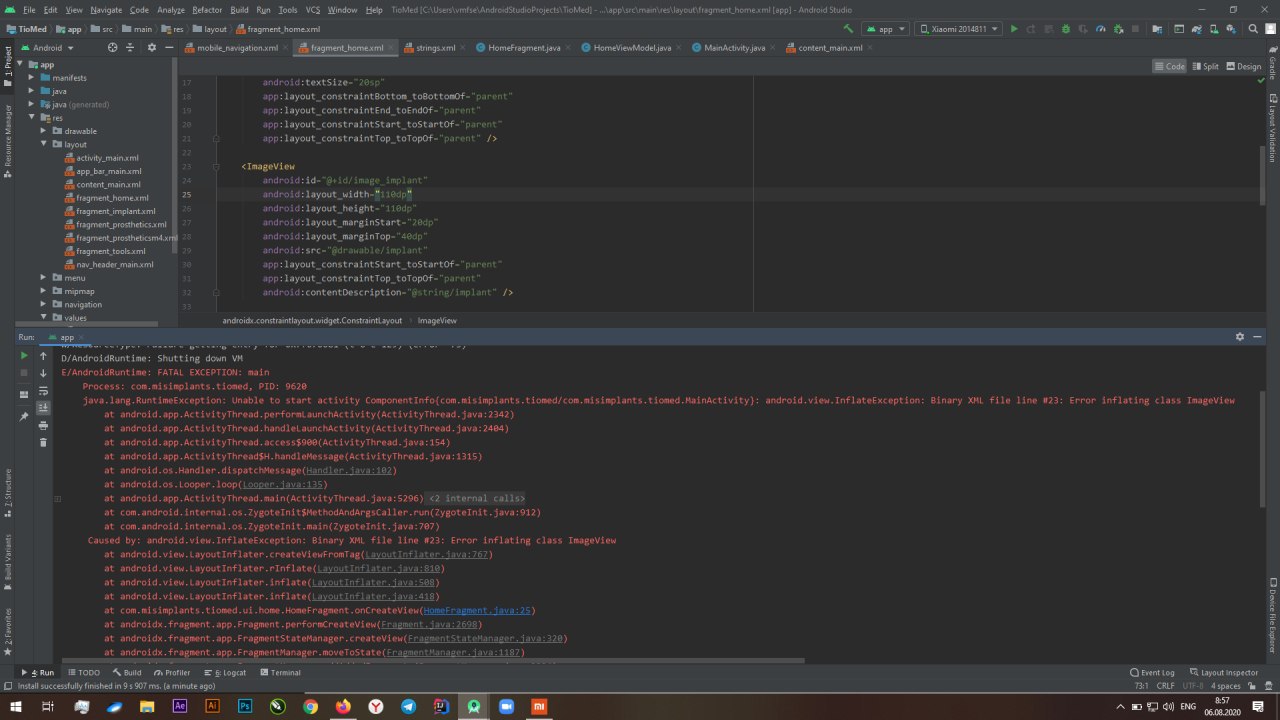Open Firefox from the Windows taskbar

click(343, 706)
